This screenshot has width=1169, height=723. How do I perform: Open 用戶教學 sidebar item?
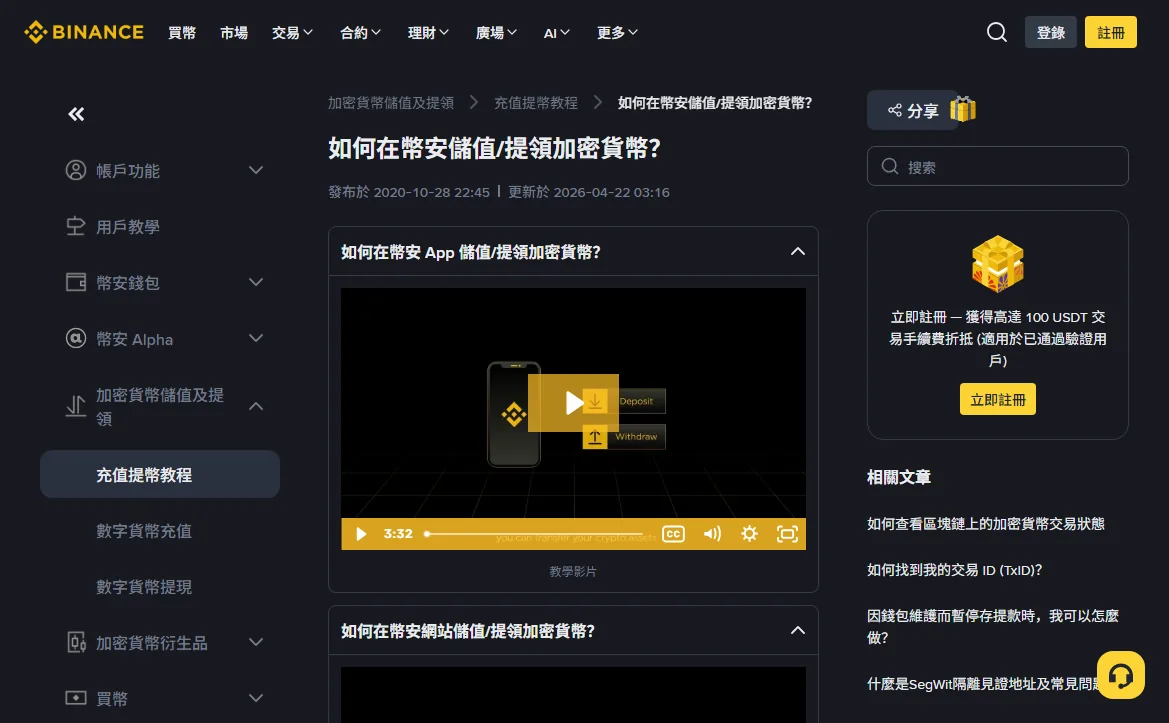click(x=127, y=227)
